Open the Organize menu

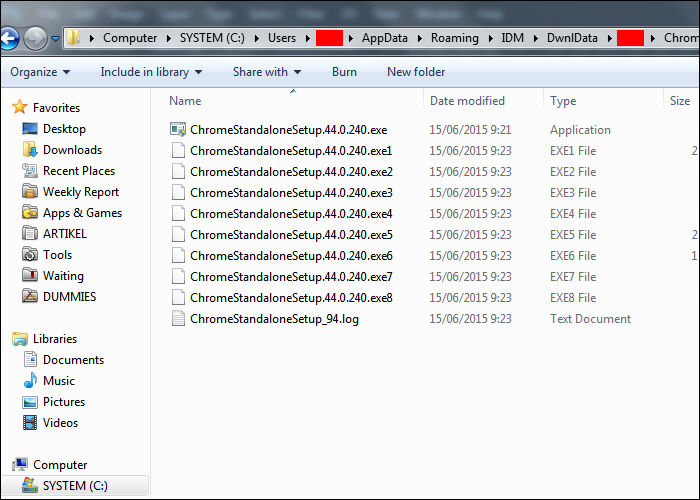point(40,72)
